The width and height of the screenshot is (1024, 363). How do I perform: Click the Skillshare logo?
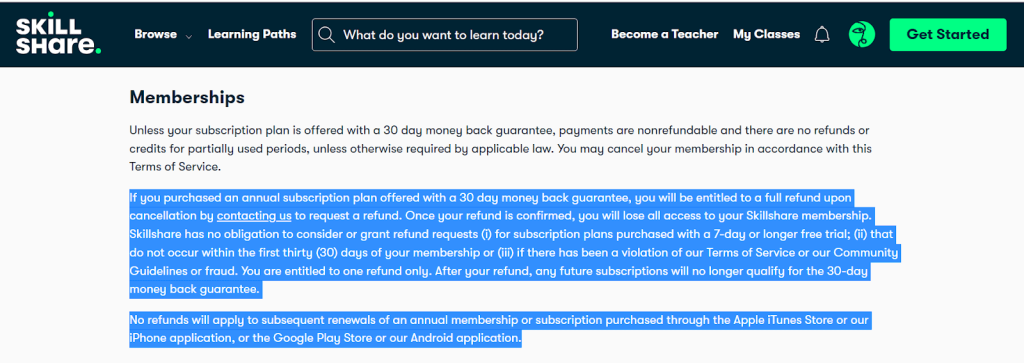click(59, 35)
